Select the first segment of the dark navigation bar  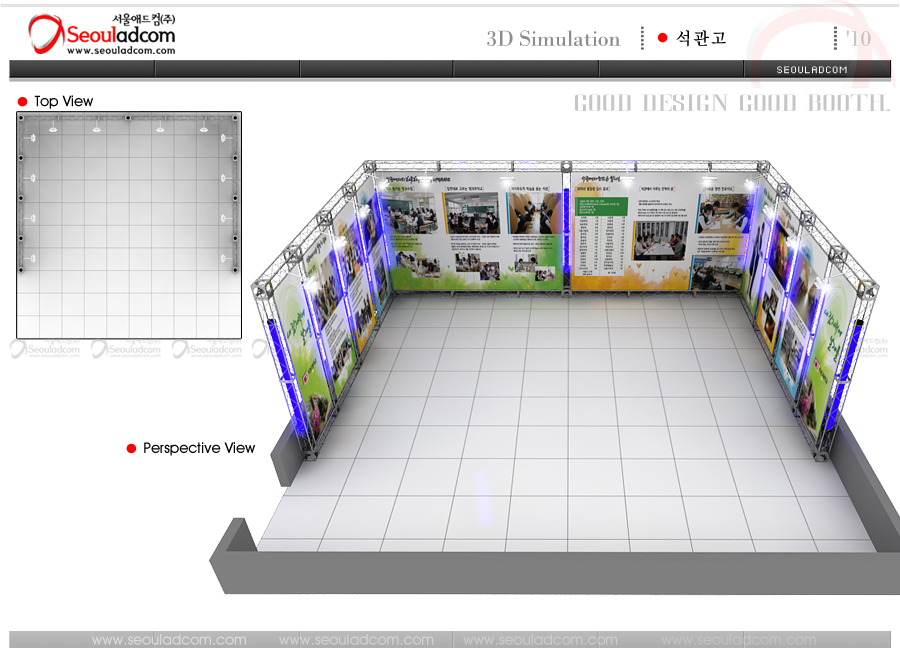[82, 69]
